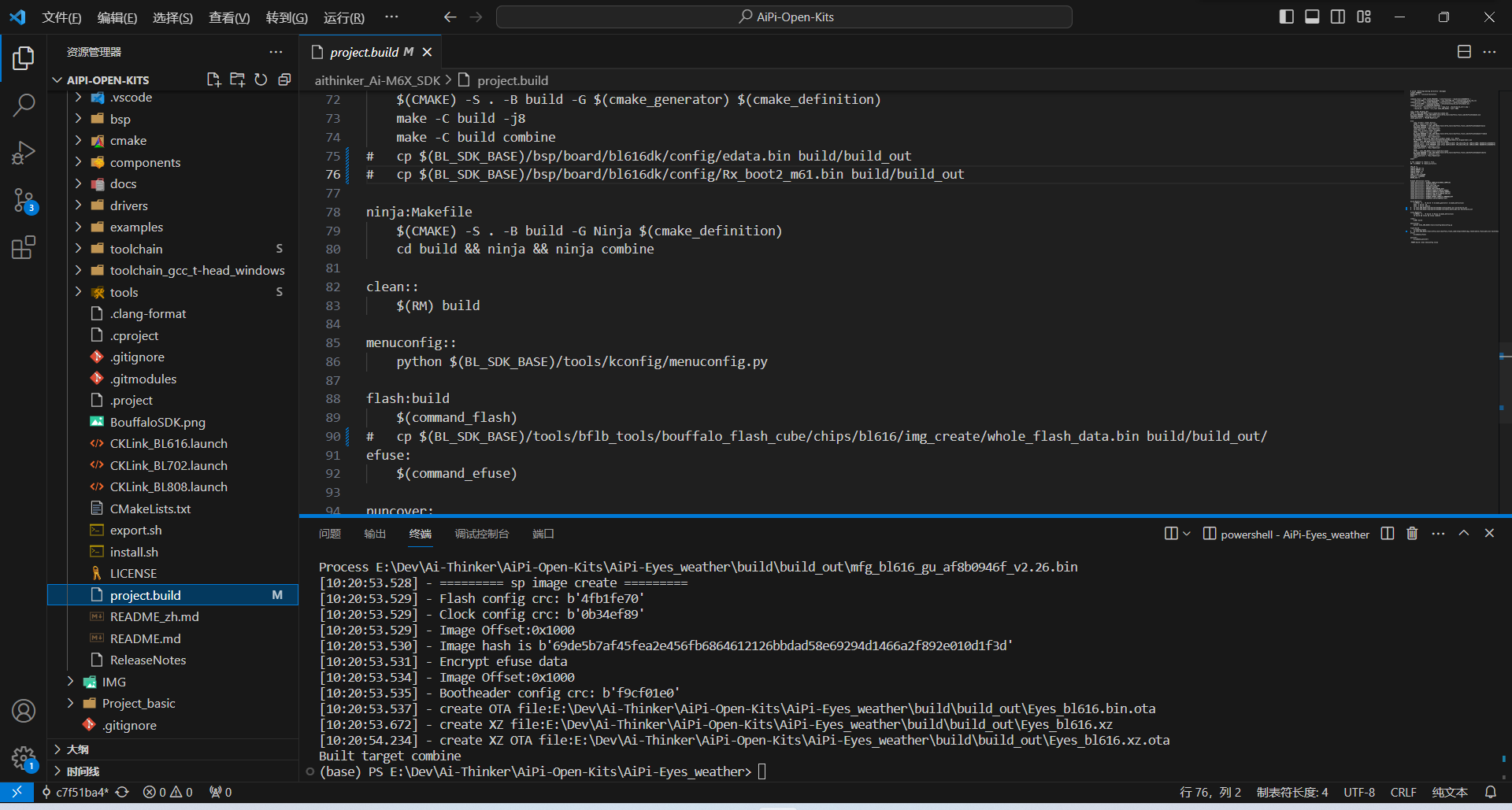Open the editor's more actions menu
The width and height of the screenshot is (1512, 810).
click(x=1489, y=52)
